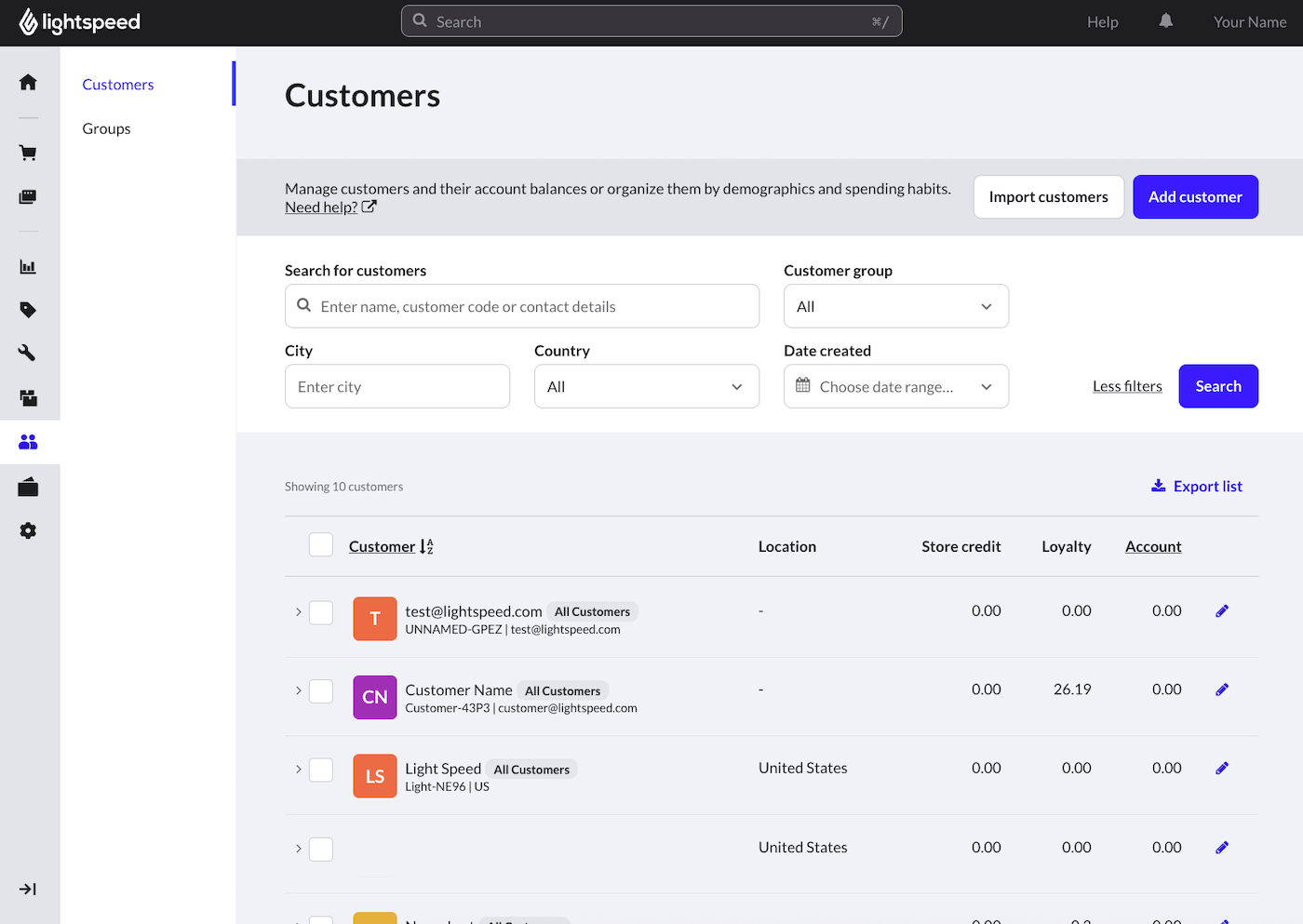Image resolution: width=1303 pixels, height=924 pixels.
Task: Check the Light Speed customer checkbox
Action: [x=321, y=770]
